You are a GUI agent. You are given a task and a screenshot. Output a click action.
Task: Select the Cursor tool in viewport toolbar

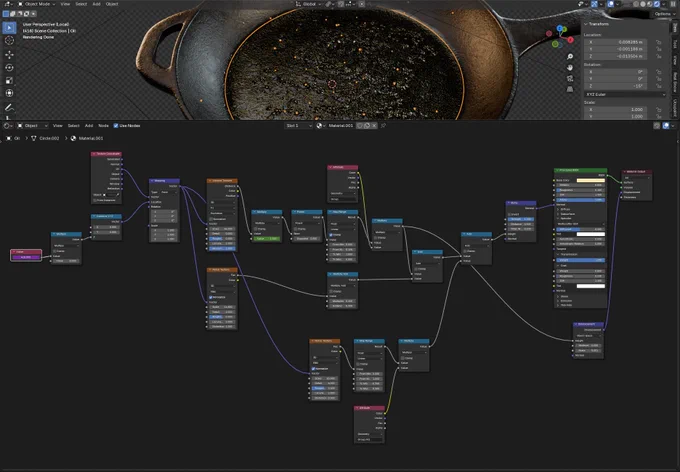tap(9, 40)
